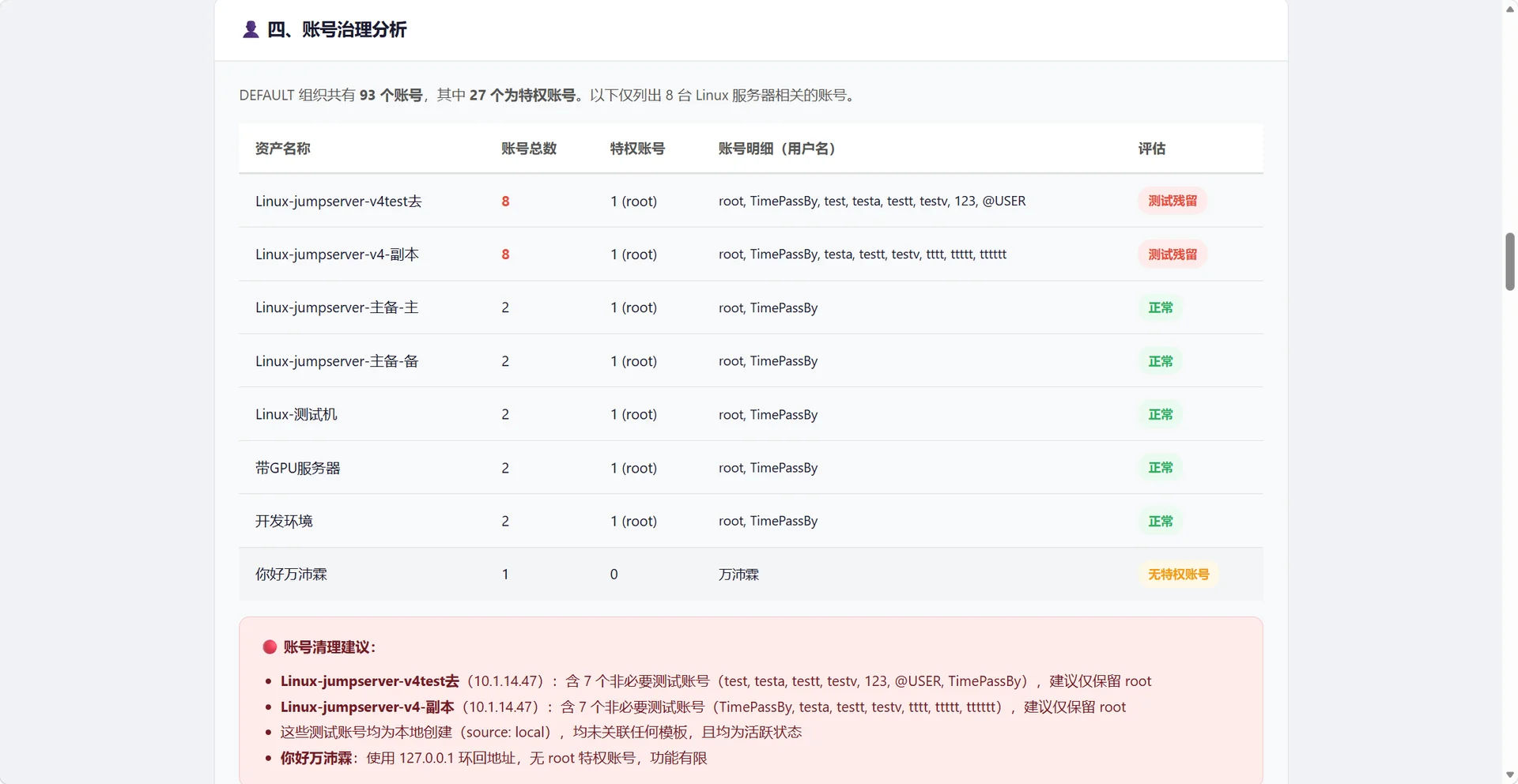Click the user icon beside 账号治理分析 heading
1518x784 pixels.
(251, 30)
